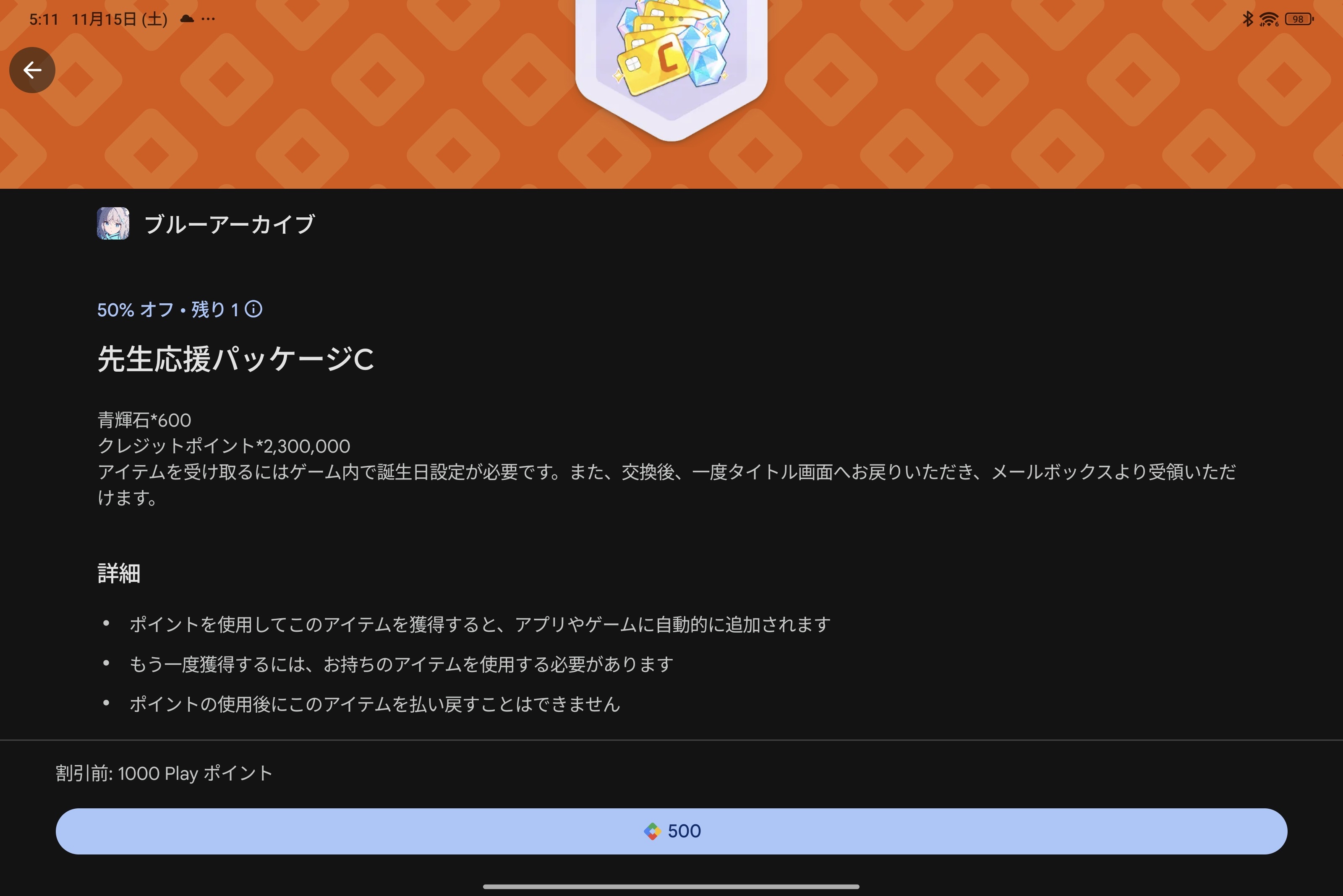Tap the 50% オフ discount label
This screenshot has height=896, width=1343.
pyautogui.click(x=136, y=310)
